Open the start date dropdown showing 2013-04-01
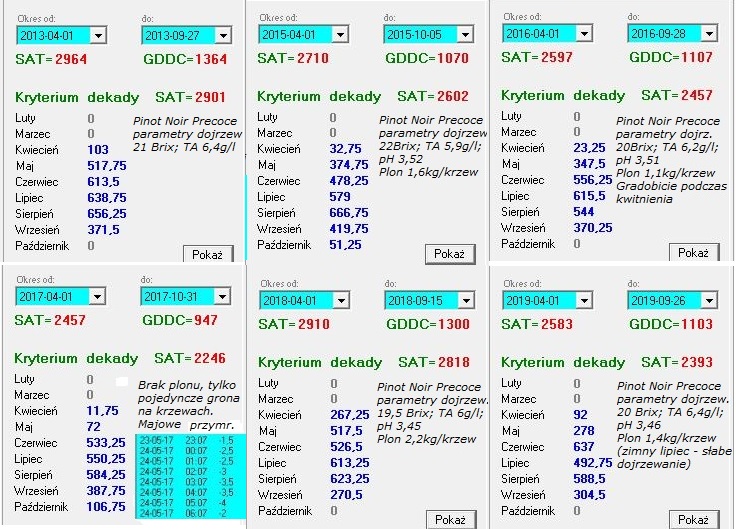 pyautogui.click(x=97, y=35)
